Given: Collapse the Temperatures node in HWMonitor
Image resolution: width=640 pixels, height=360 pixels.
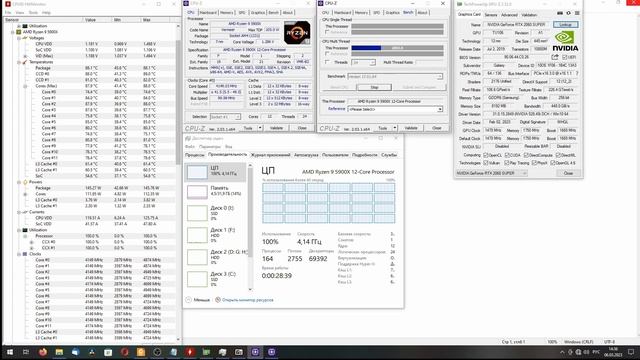Looking at the screenshot, I should click(19, 62).
